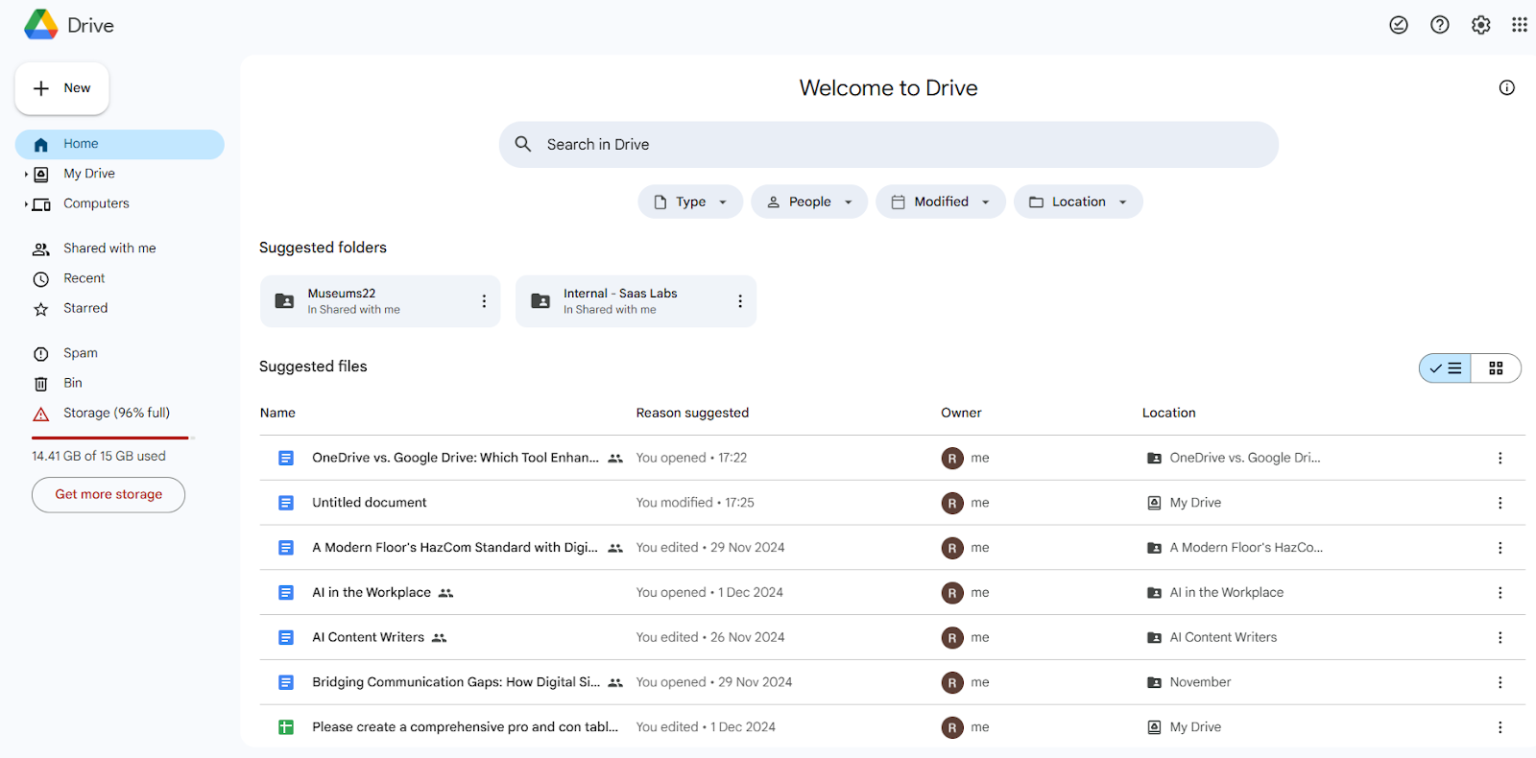Click the offline availability checkmark icon
Screen dimensions: 1536x758
(1399, 24)
